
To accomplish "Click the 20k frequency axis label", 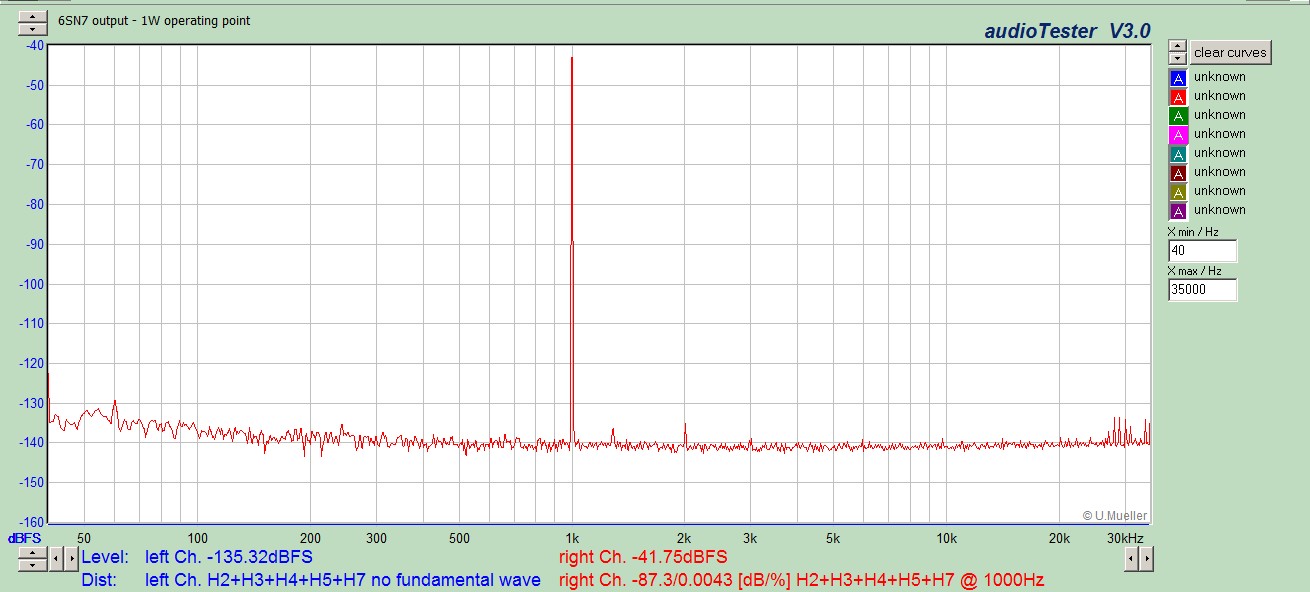I will pos(1059,538).
